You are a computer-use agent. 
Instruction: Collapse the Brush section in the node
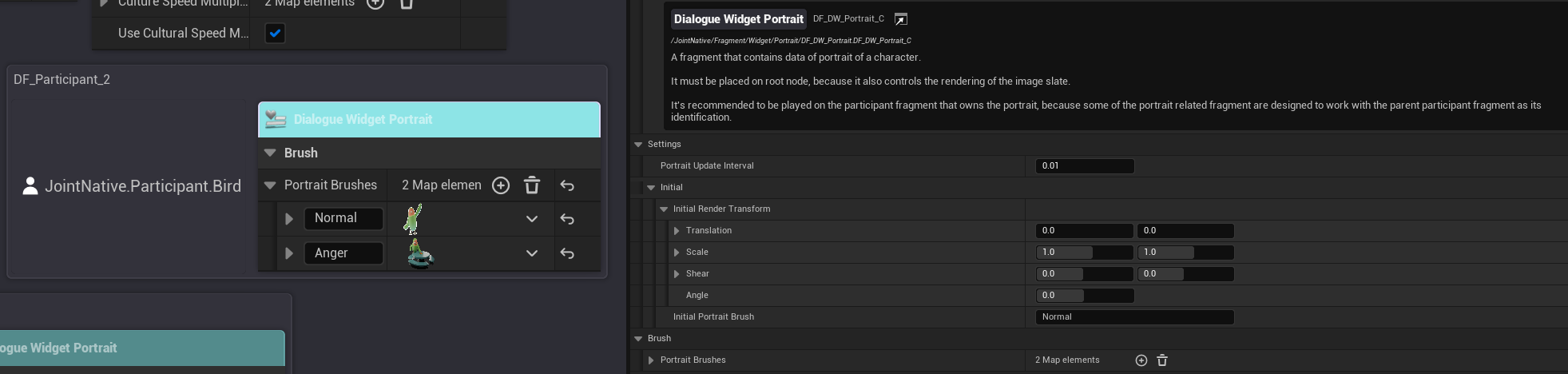point(270,153)
